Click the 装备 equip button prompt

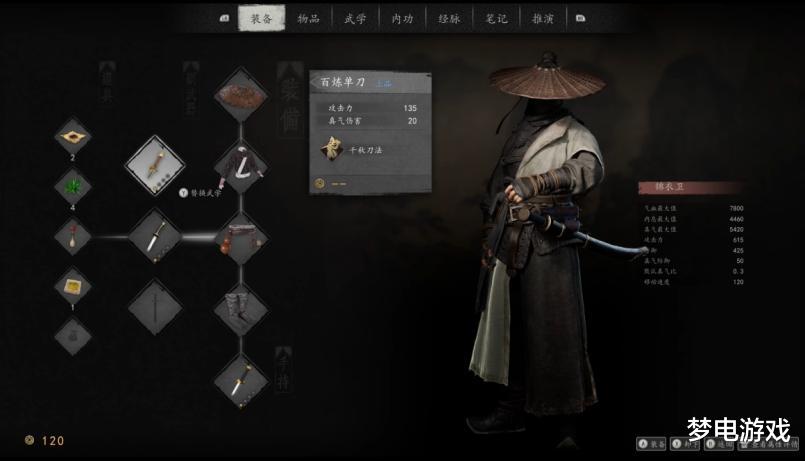[x=651, y=444]
